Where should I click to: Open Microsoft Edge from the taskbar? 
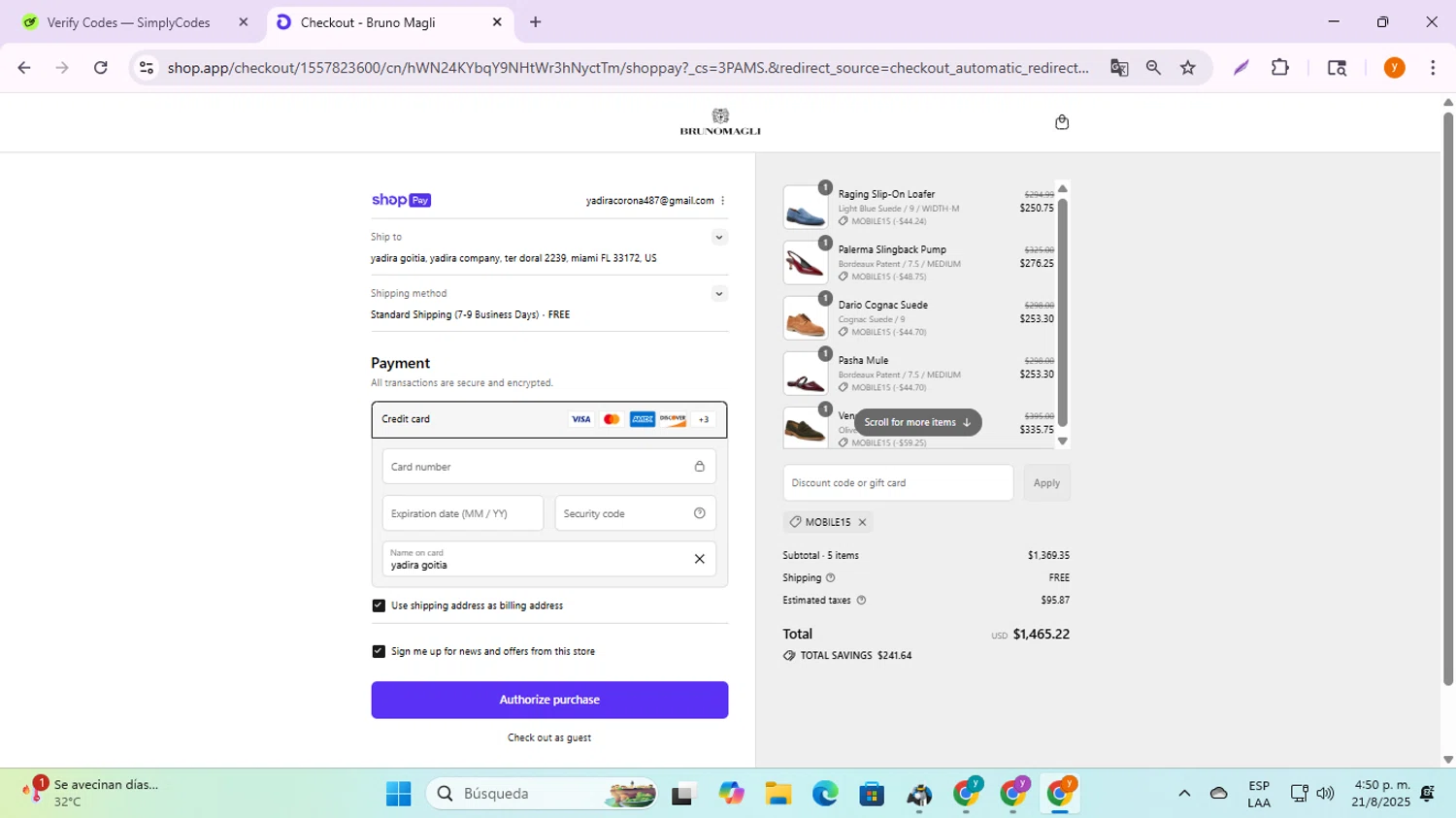tap(825, 794)
